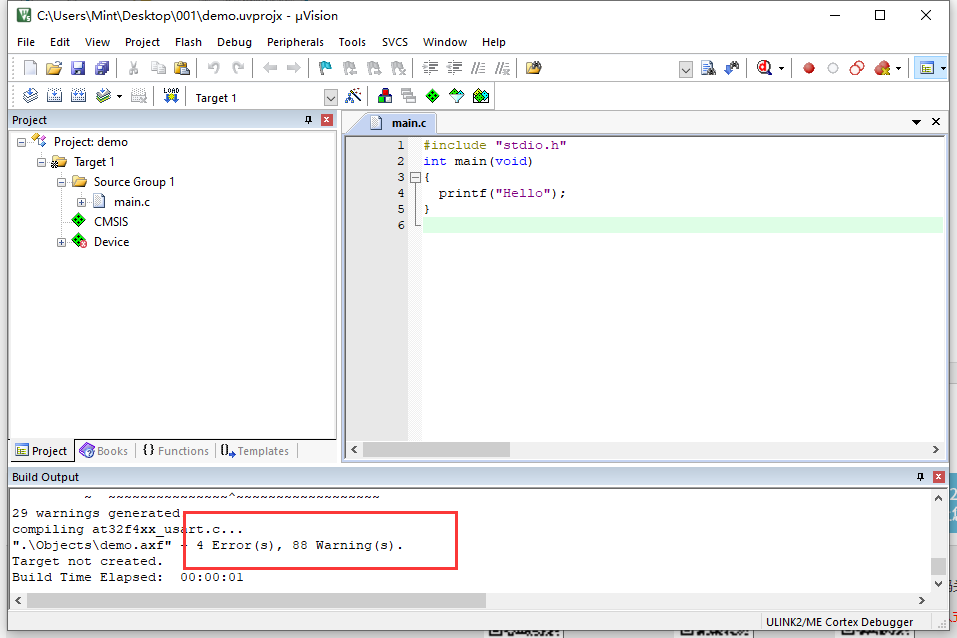Screen dimensions: 957x638
Task: Start/Stop Debug Session icon
Action: (764, 68)
